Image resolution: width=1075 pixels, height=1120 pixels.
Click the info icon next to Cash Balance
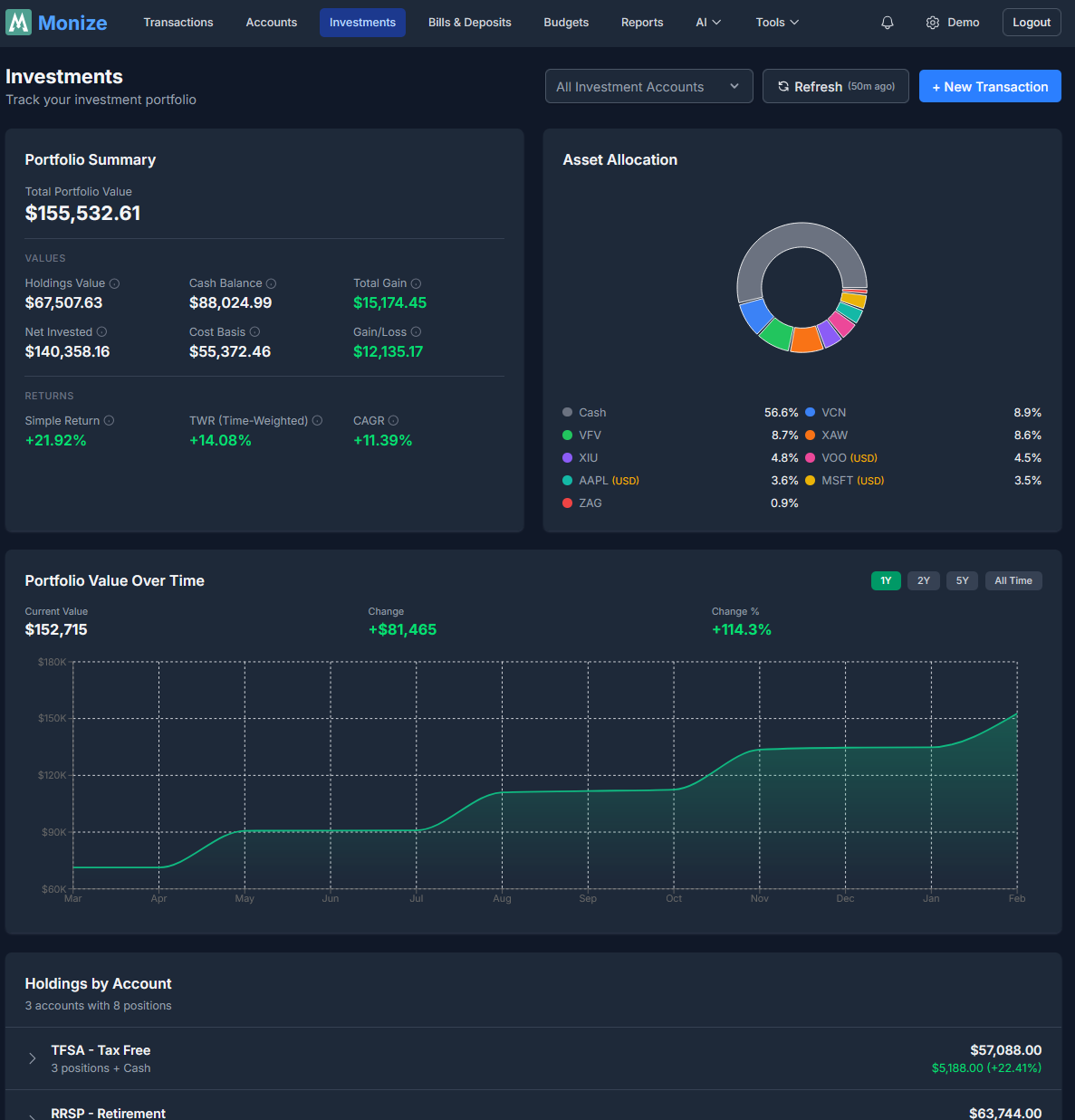click(x=271, y=283)
